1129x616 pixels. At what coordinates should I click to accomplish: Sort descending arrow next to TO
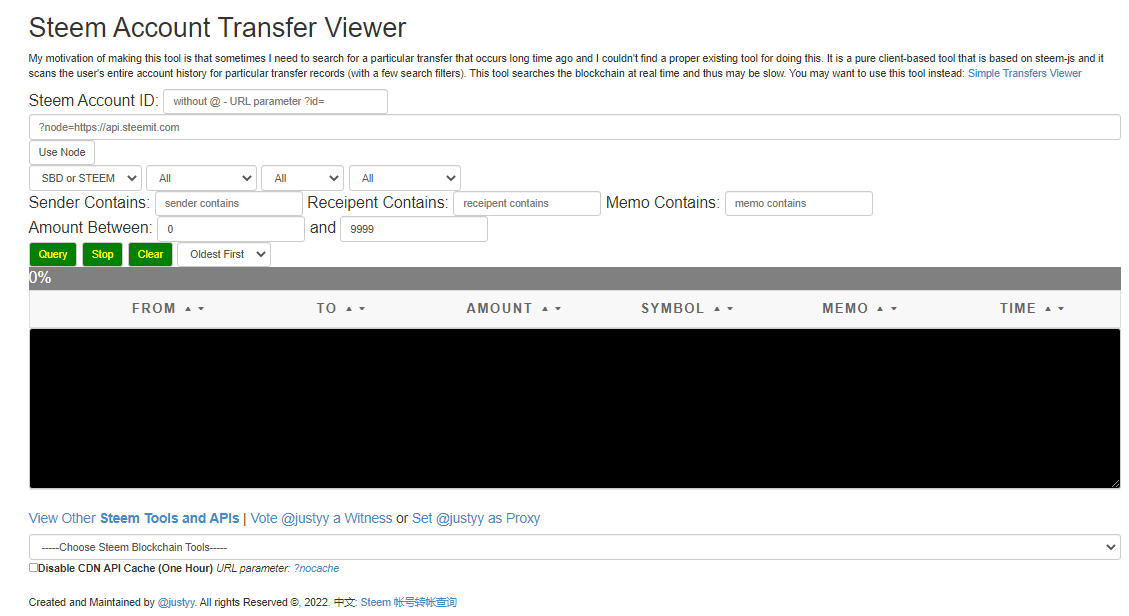point(362,309)
